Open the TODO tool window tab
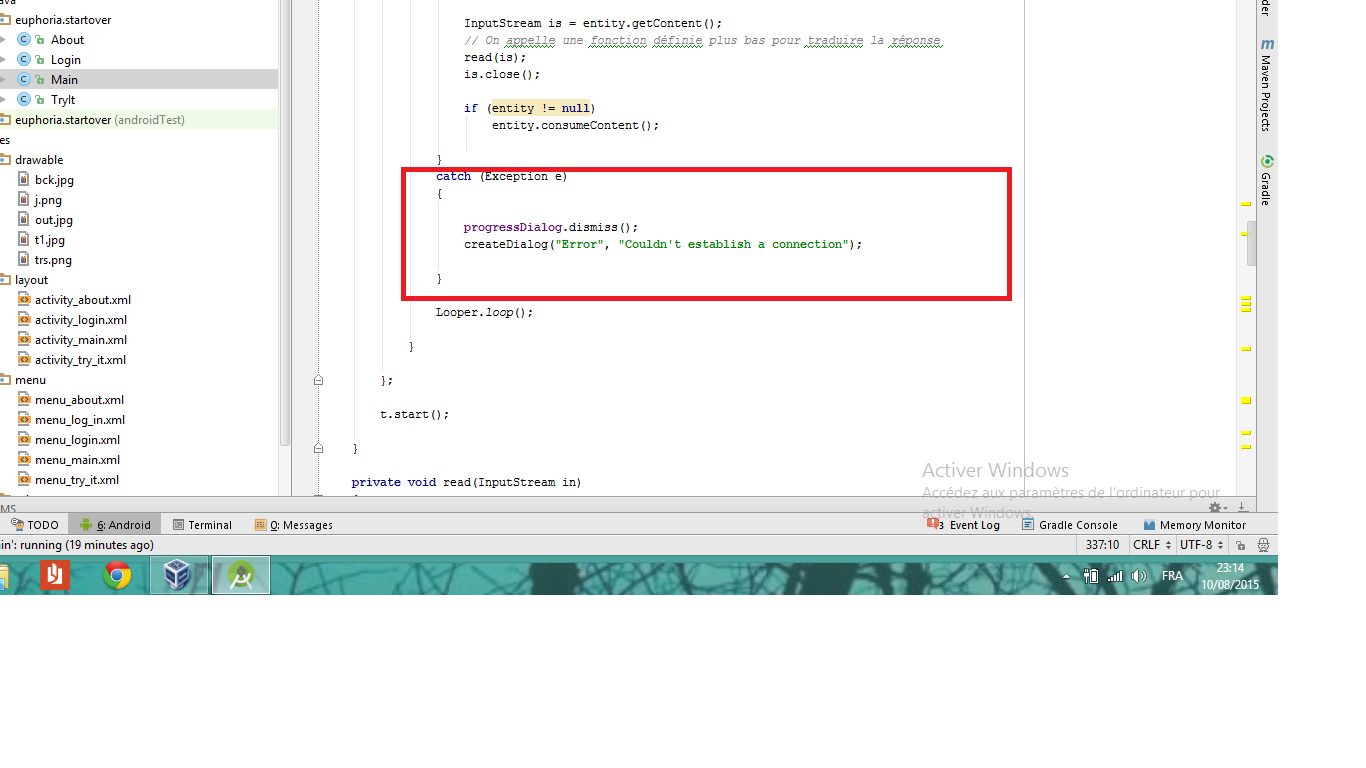Viewport: 1366px width, 768px height. (35, 525)
